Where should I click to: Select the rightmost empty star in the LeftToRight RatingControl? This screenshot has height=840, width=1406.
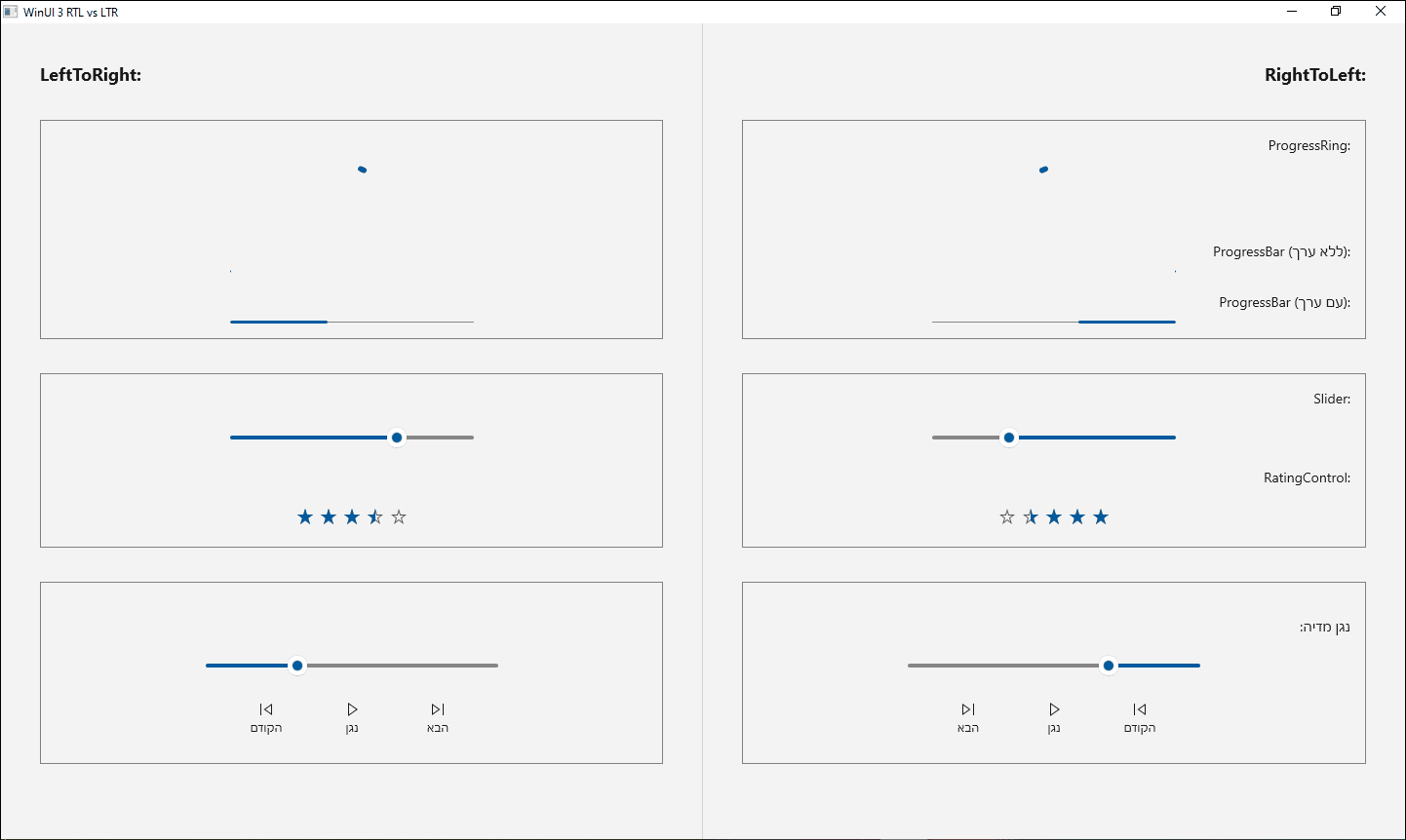(x=399, y=516)
